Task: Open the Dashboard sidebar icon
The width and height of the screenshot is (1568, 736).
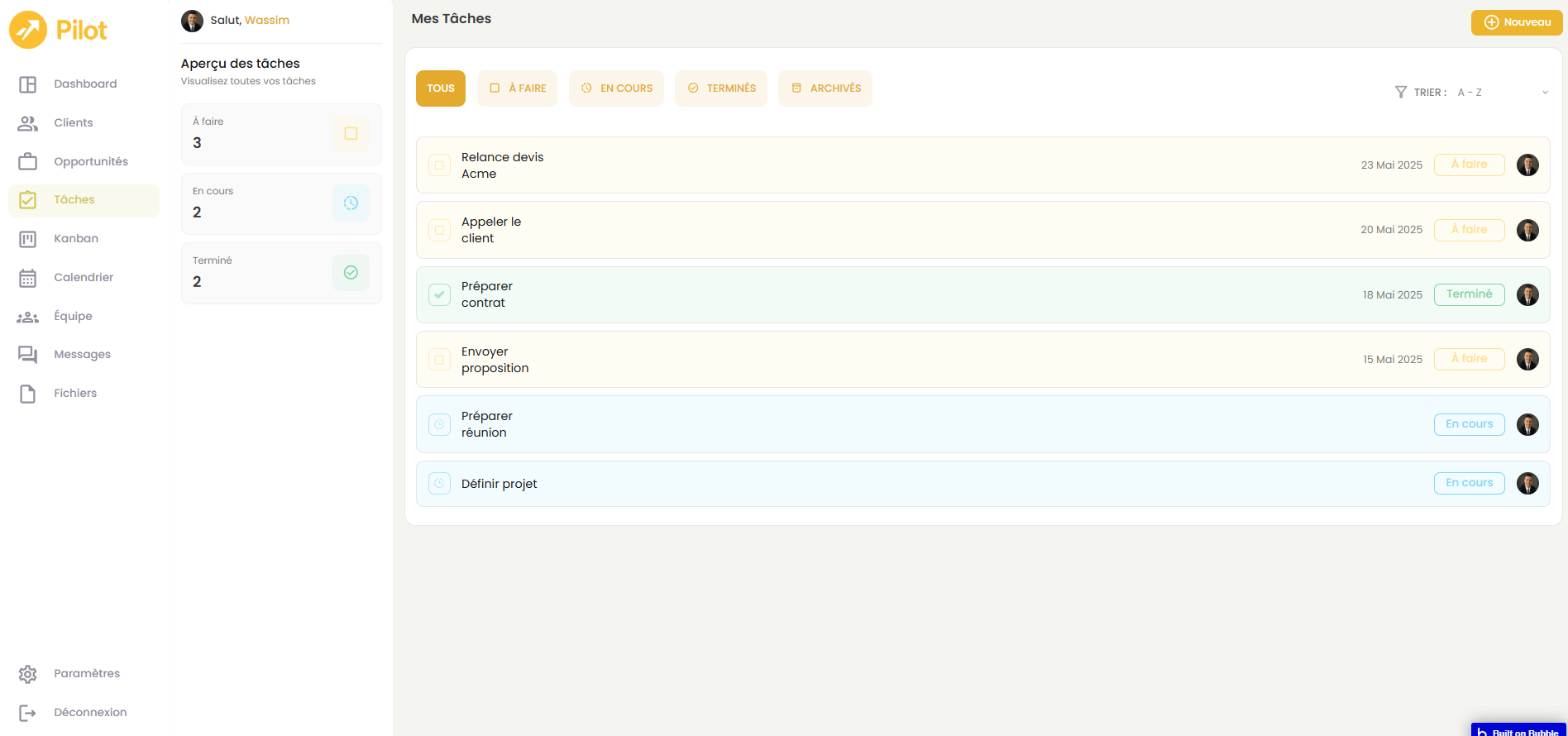Action: coord(28,84)
